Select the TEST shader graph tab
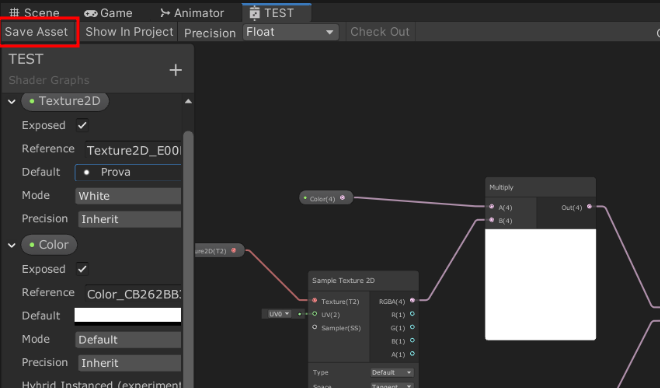This screenshot has height=388, width=660. point(277,13)
